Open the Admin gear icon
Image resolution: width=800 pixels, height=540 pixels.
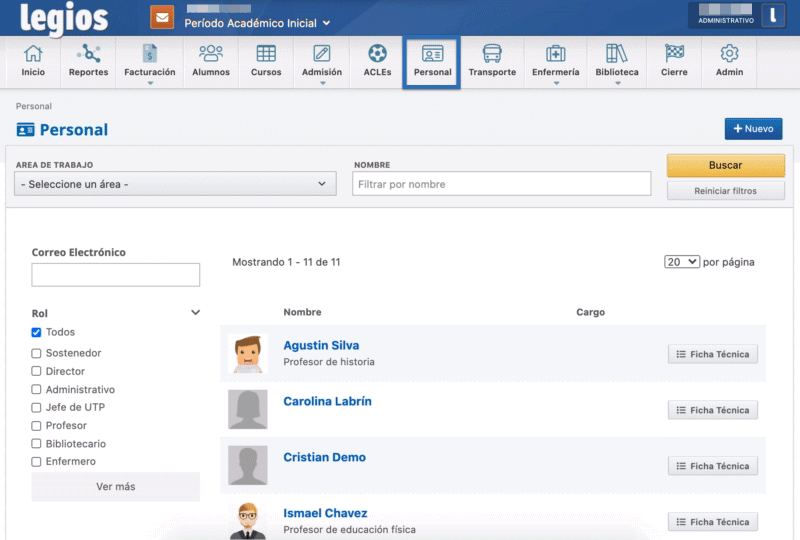(729, 60)
